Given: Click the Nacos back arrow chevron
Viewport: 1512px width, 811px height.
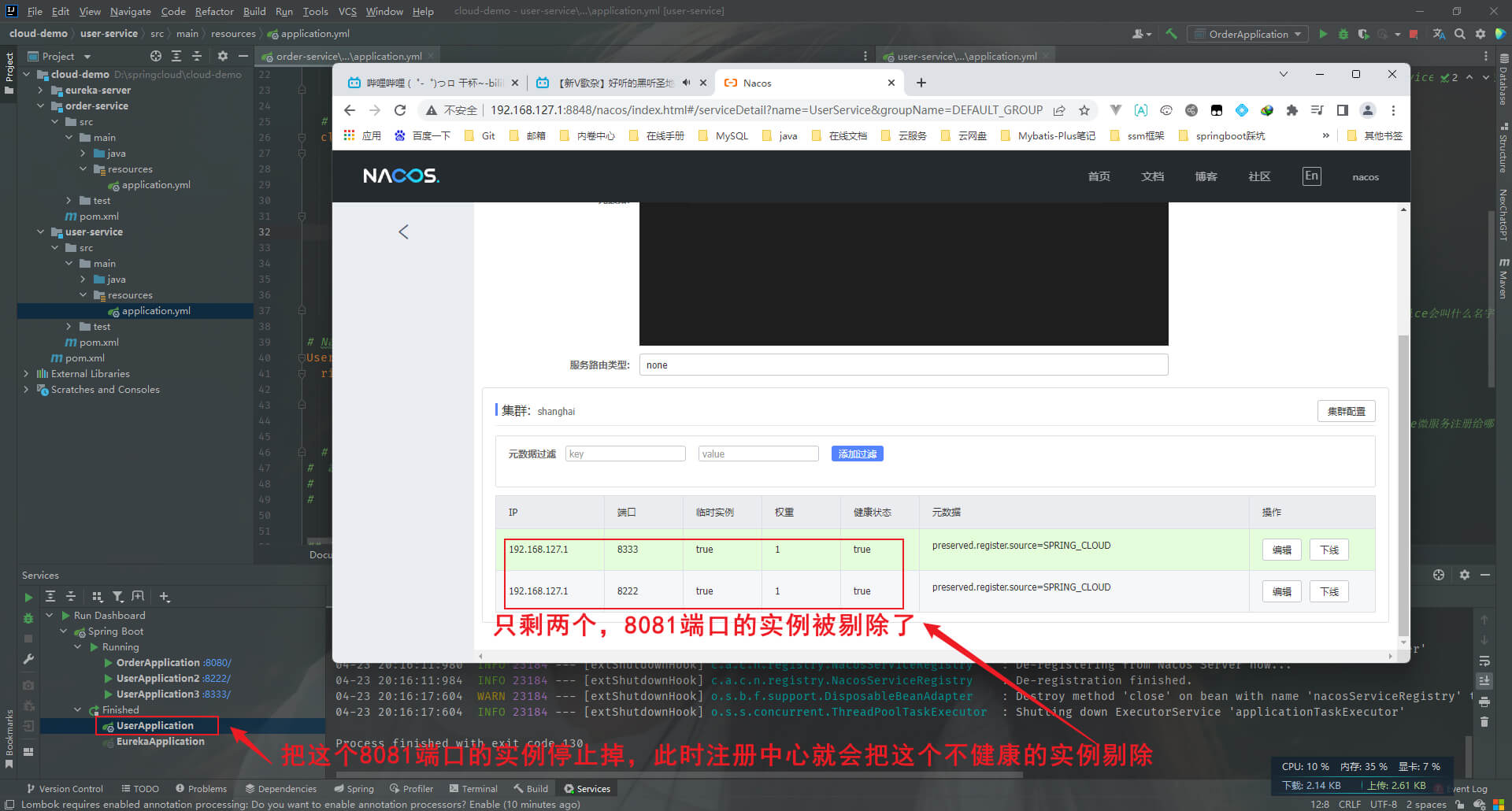Looking at the screenshot, I should (x=403, y=231).
